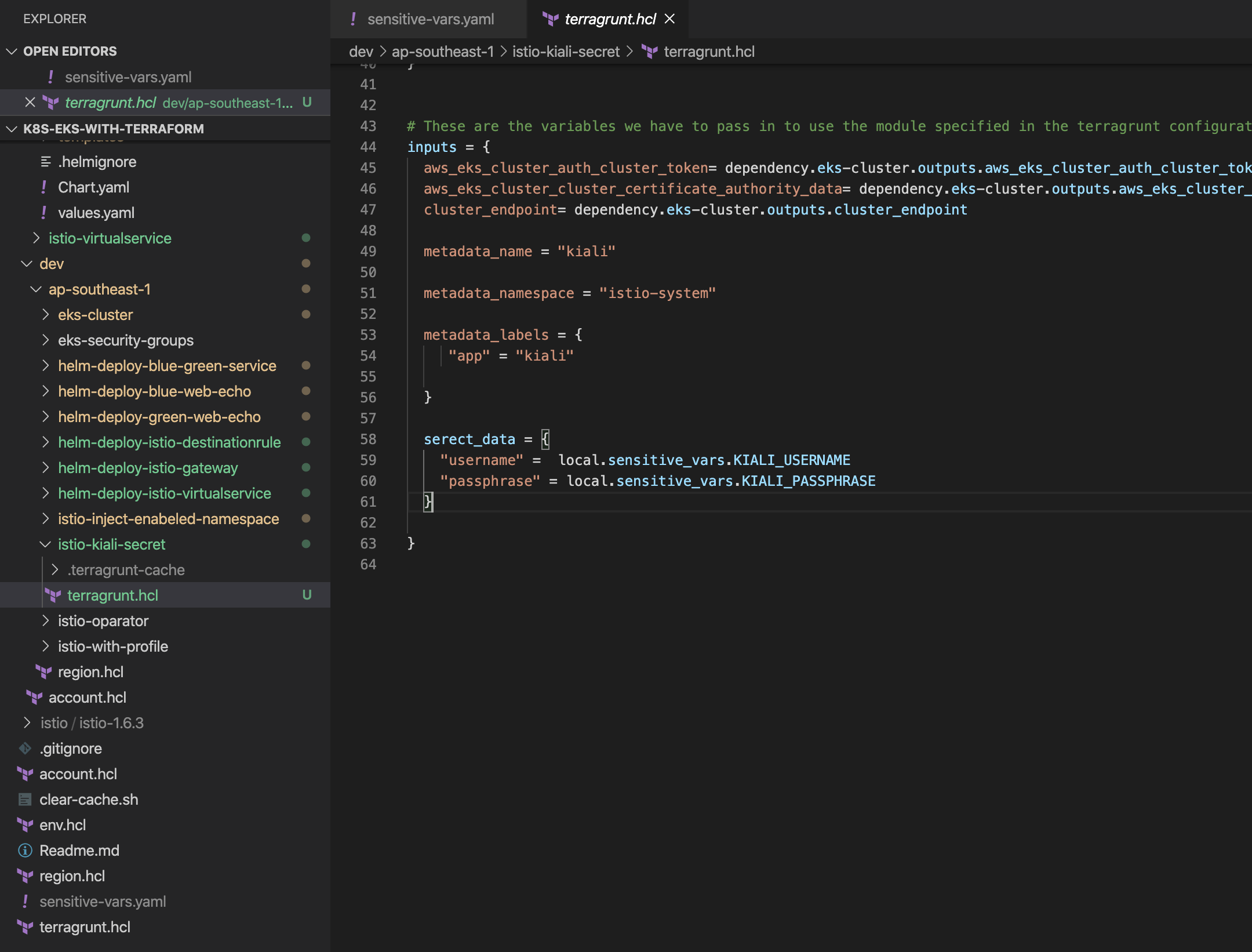The image size is (1252, 952).
Task: Close the terragrunt.hcl editor tab
Action: (669, 19)
